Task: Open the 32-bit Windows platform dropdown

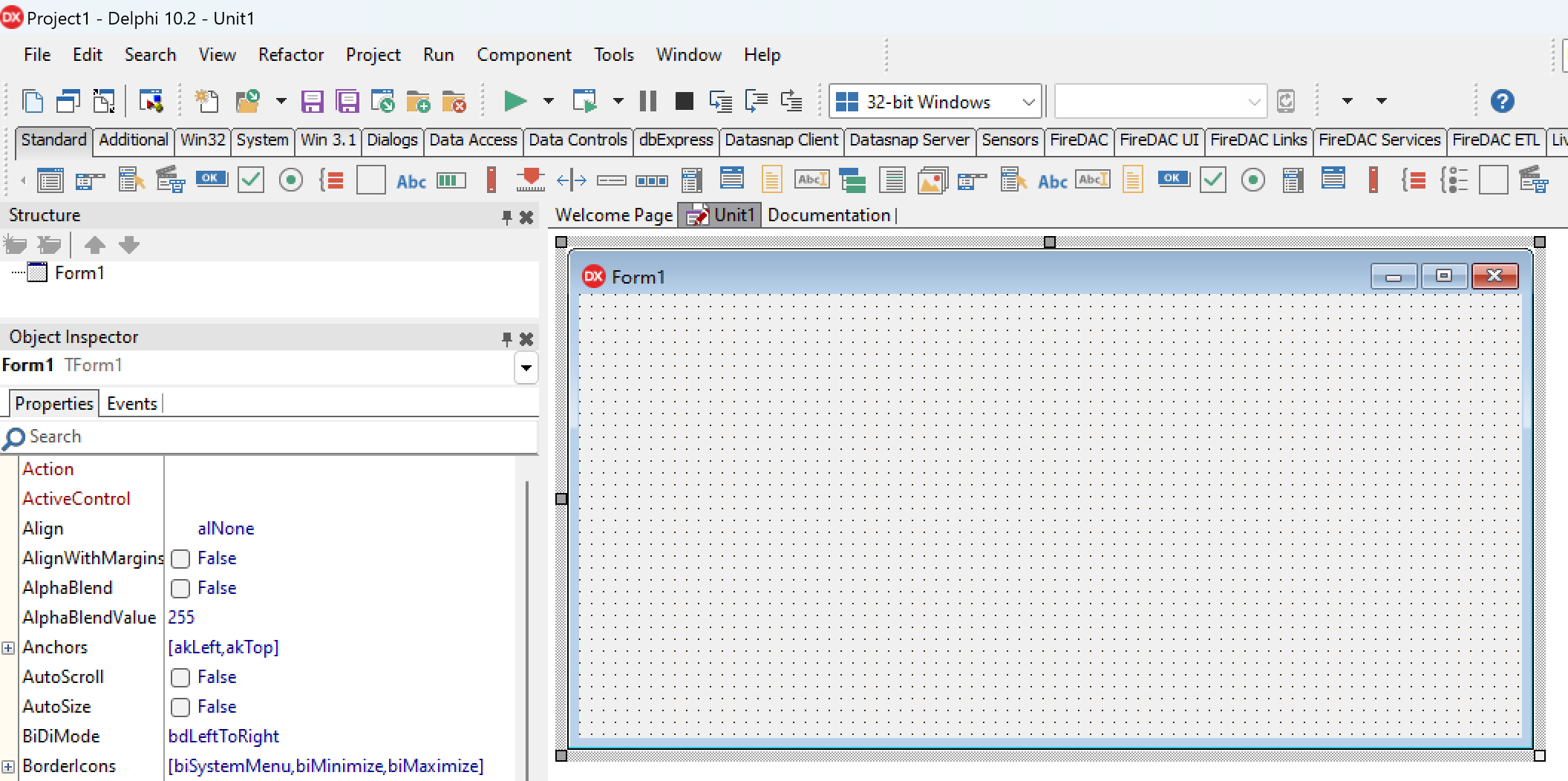Action: pyautogui.click(x=935, y=101)
